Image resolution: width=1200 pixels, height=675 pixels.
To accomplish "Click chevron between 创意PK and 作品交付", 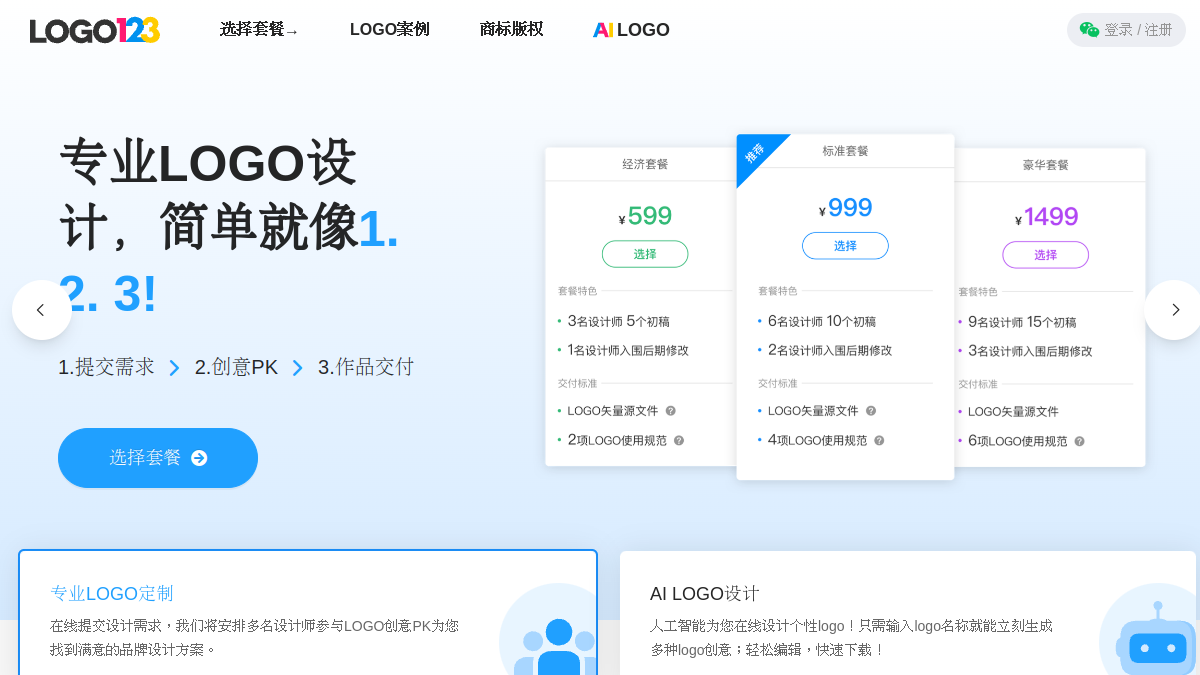I will [298, 368].
